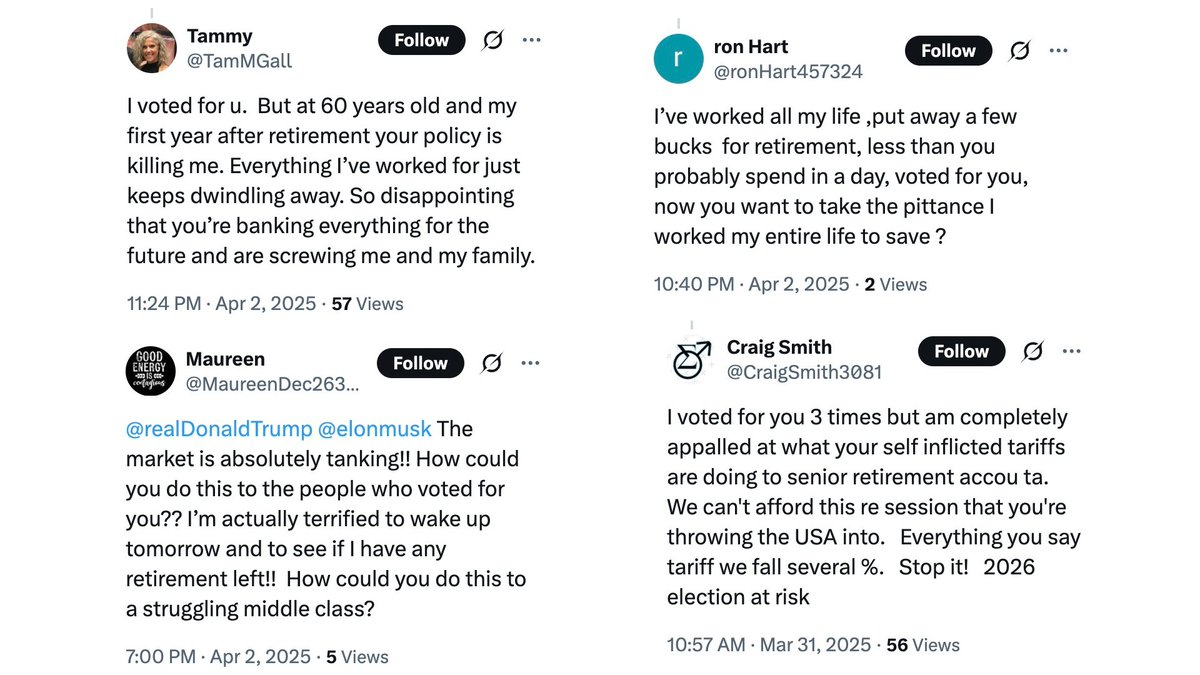Open more options on Maureen's tweet
The image size is (1200, 675).
coord(531,363)
